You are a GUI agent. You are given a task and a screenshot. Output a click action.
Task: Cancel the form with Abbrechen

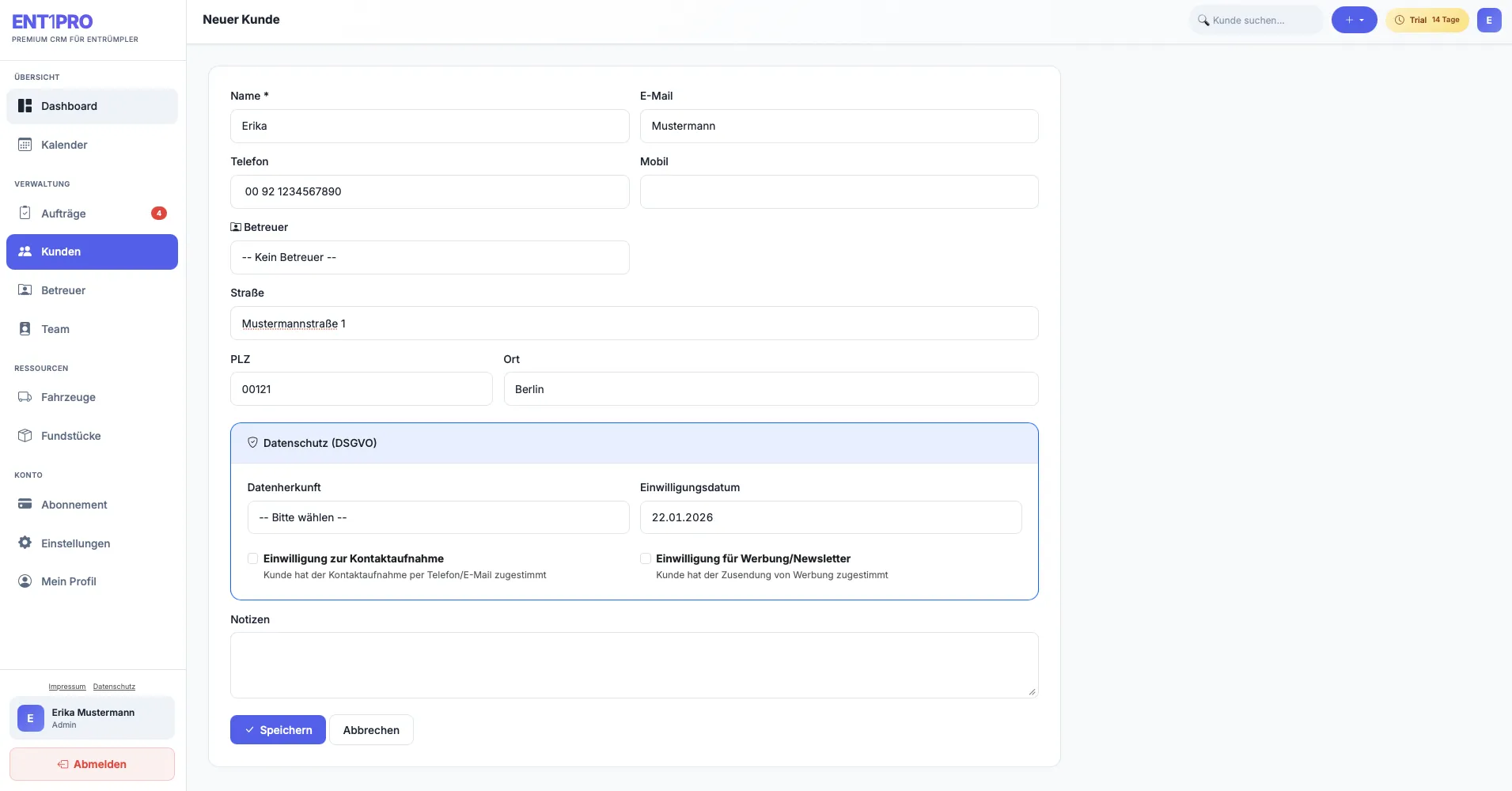point(371,730)
